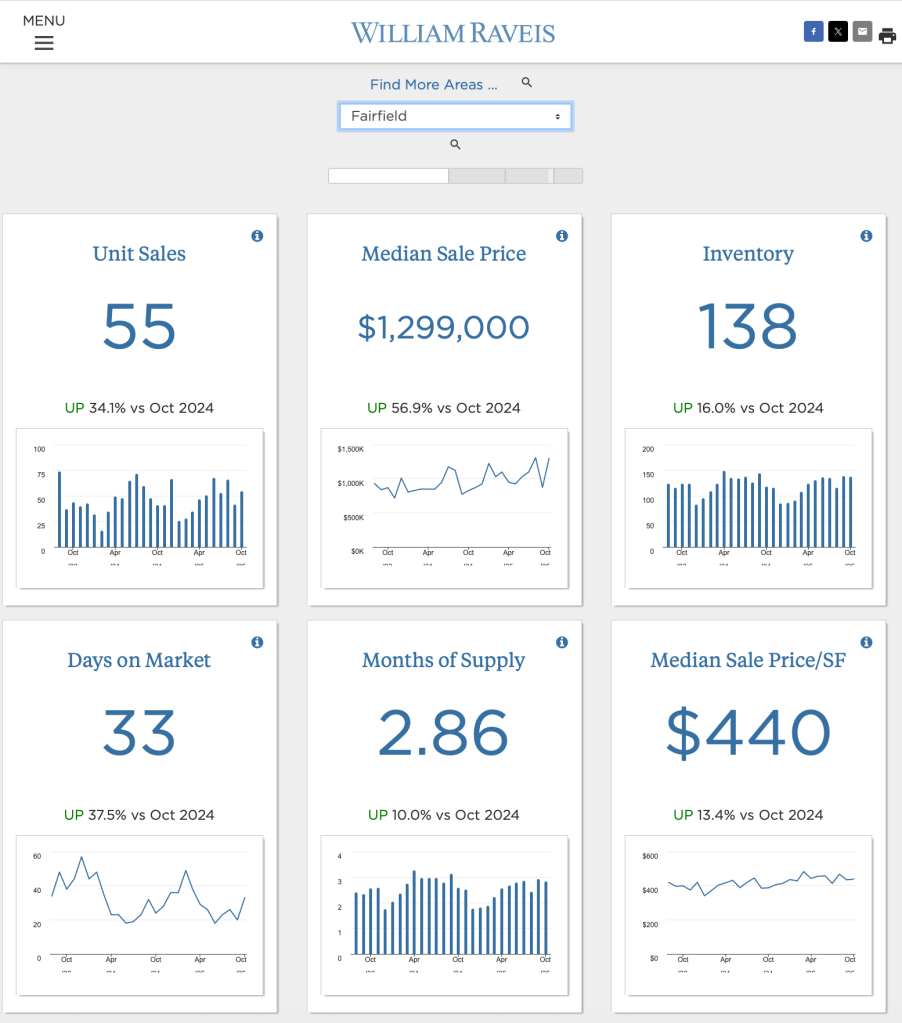Open info icon on Median Sale Price/SF card
Image resolution: width=902 pixels, height=1023 pixels.
pyautogui.click(x=866, y=642)
